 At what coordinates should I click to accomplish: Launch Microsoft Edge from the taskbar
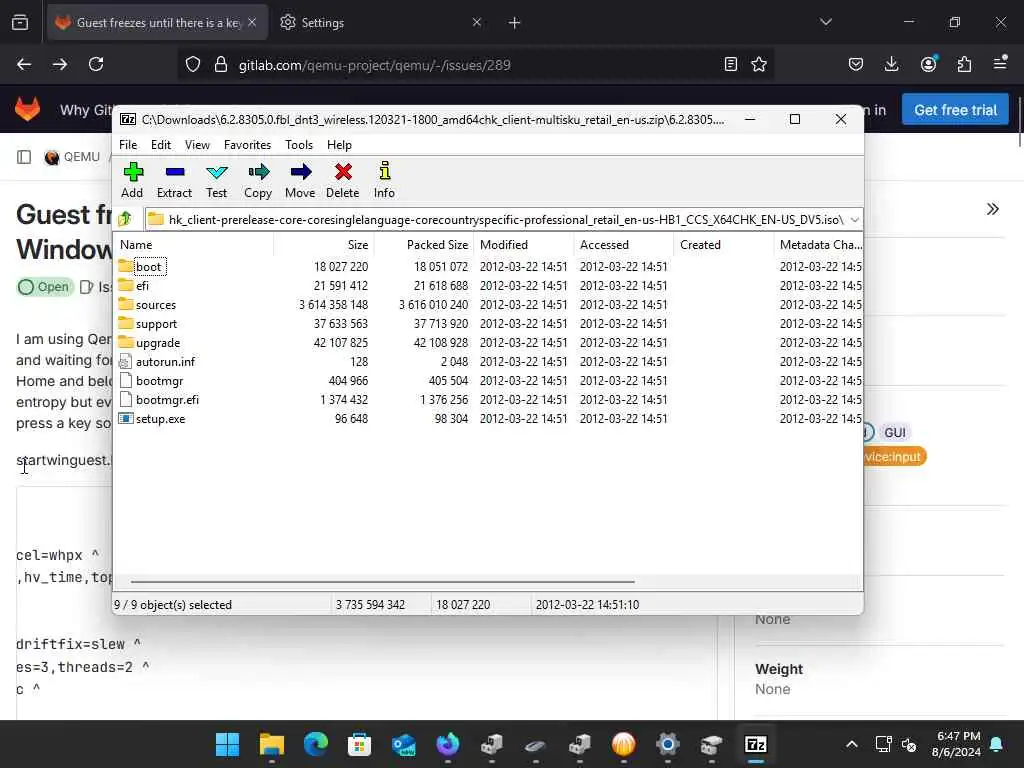[x=315, y=744]
